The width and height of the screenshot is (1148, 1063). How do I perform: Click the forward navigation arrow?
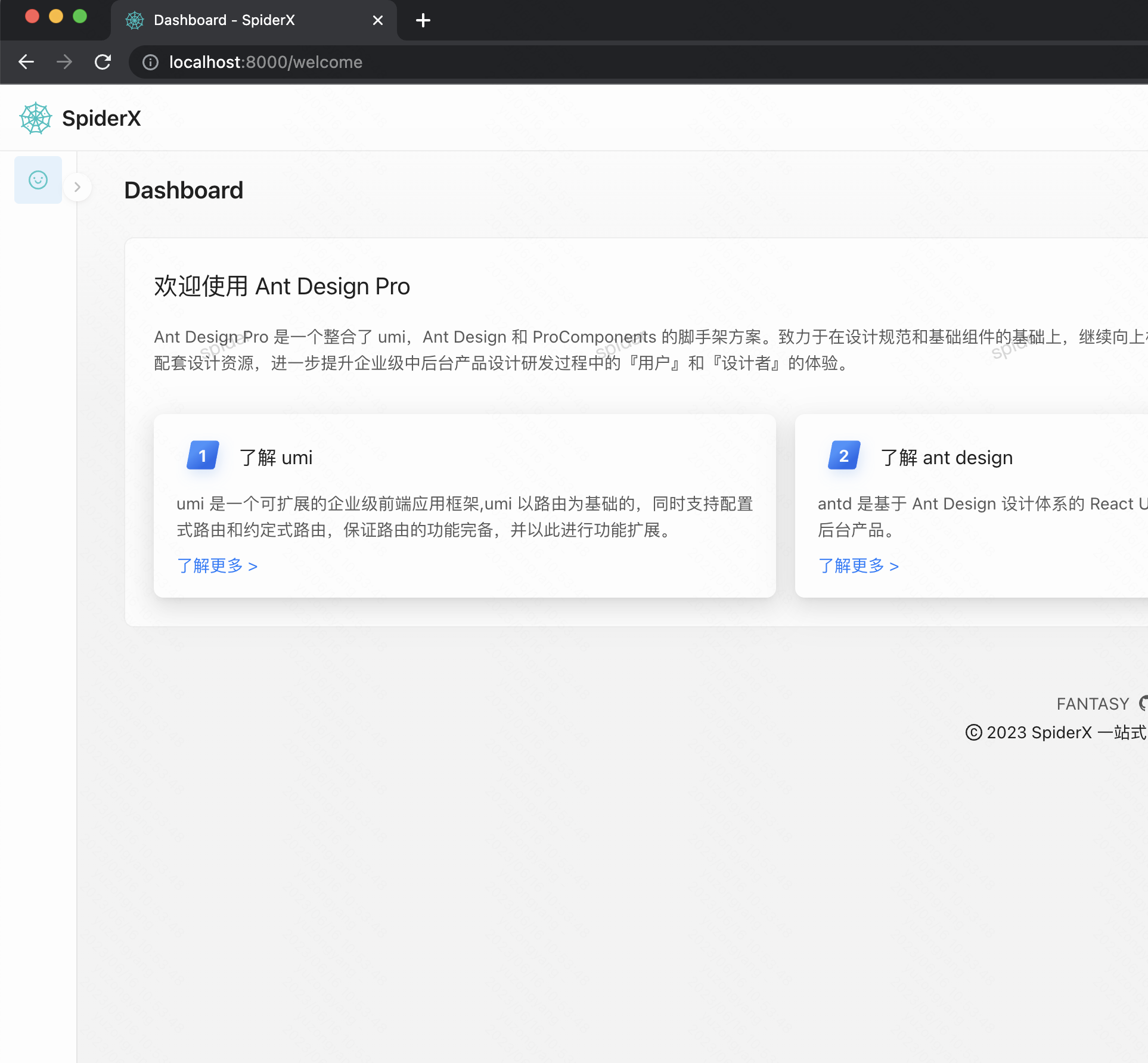[64, 61]
